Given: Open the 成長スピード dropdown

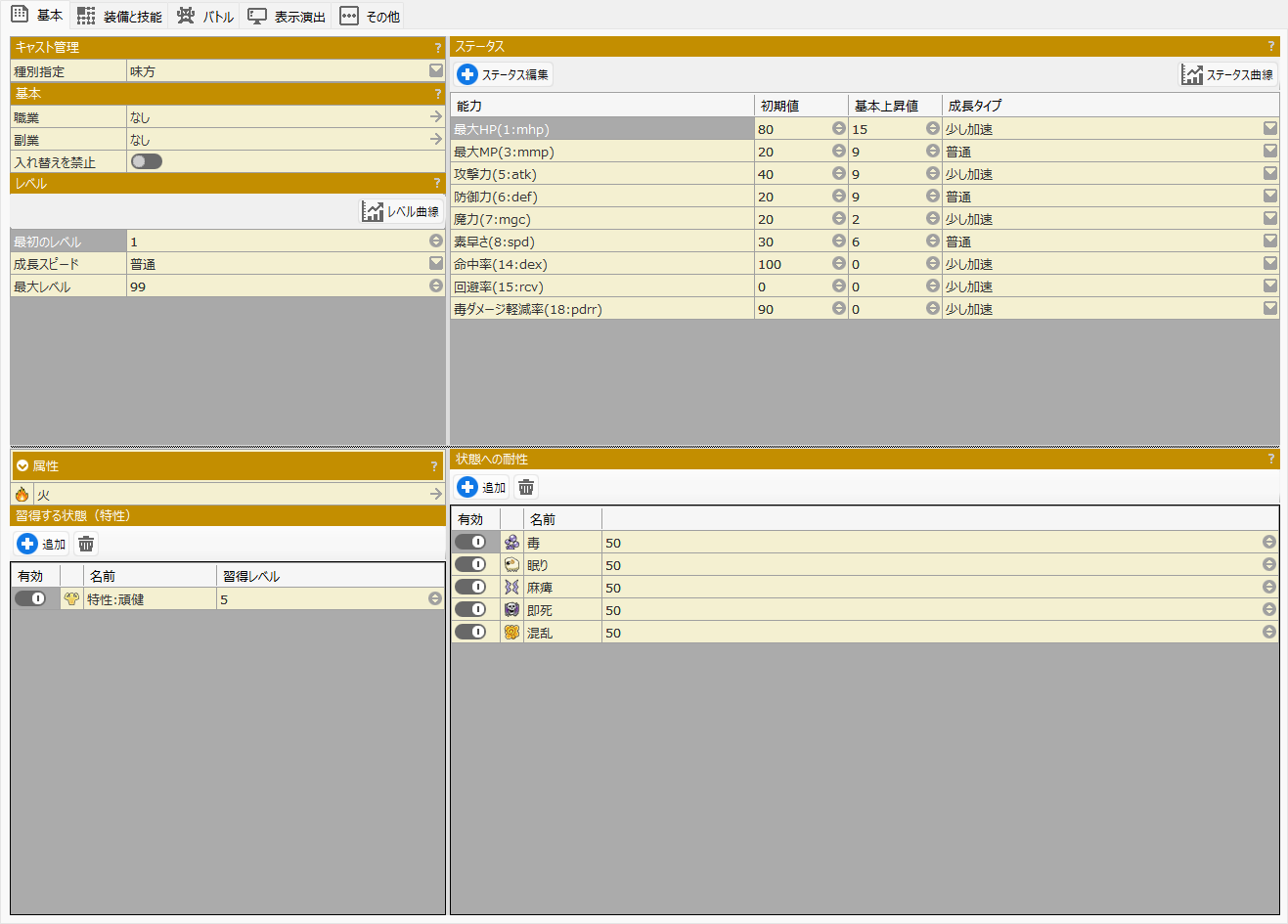Looking at the screenshot, I should coord(436,263).
